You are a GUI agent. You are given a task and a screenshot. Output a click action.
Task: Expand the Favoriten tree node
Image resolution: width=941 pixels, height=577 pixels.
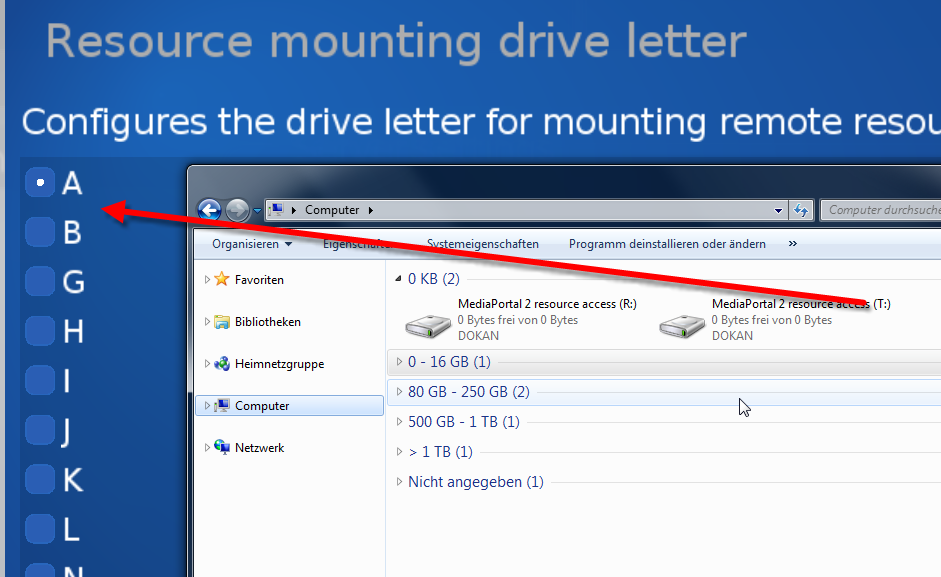(x=207, y=279)
